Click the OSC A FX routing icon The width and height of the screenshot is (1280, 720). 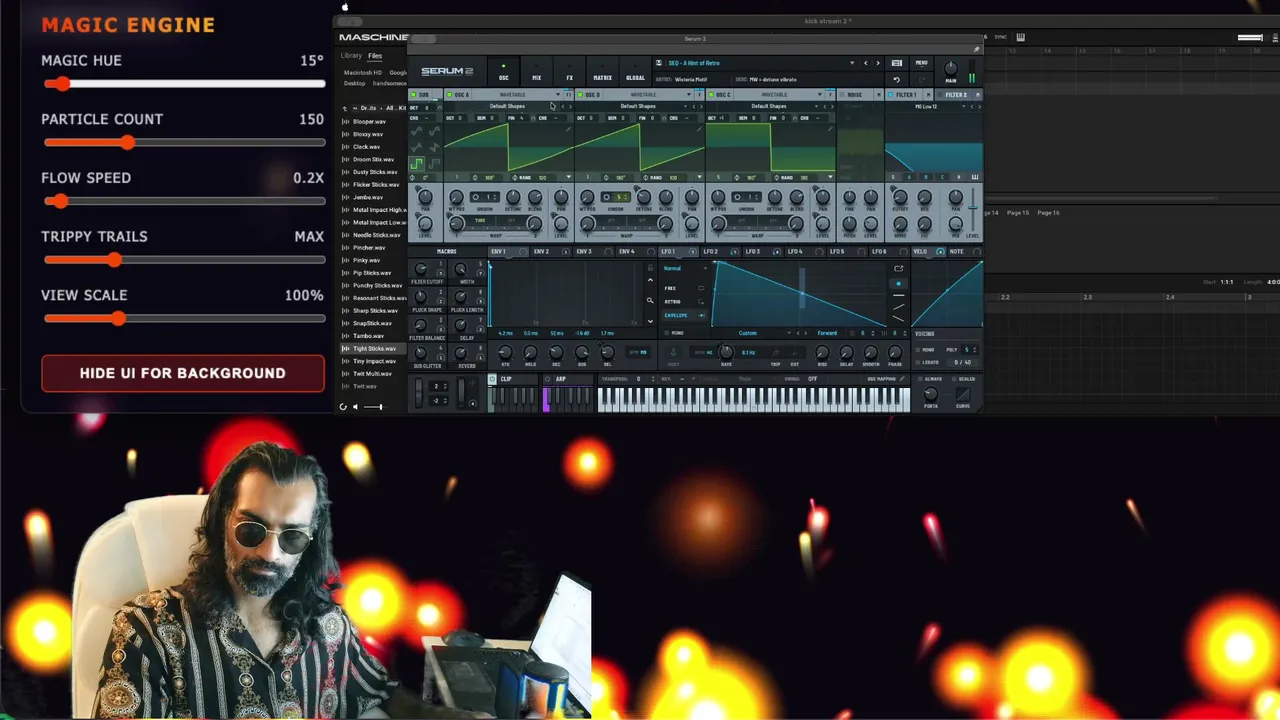[569, 95]
